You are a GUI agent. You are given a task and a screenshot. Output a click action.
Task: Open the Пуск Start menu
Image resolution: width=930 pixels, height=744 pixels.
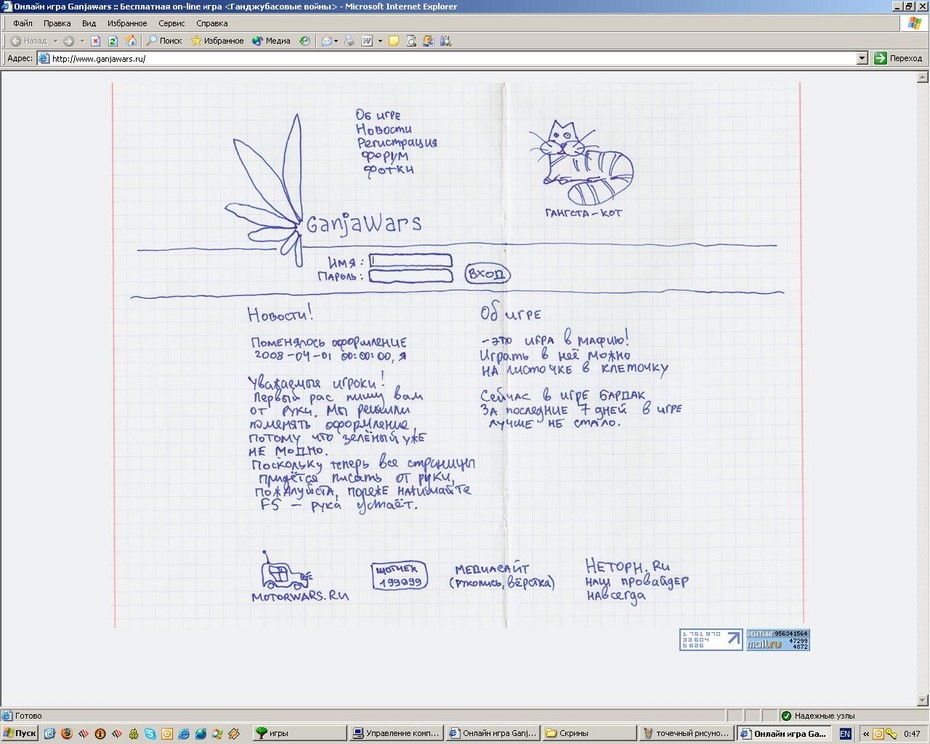click(19, 733)
